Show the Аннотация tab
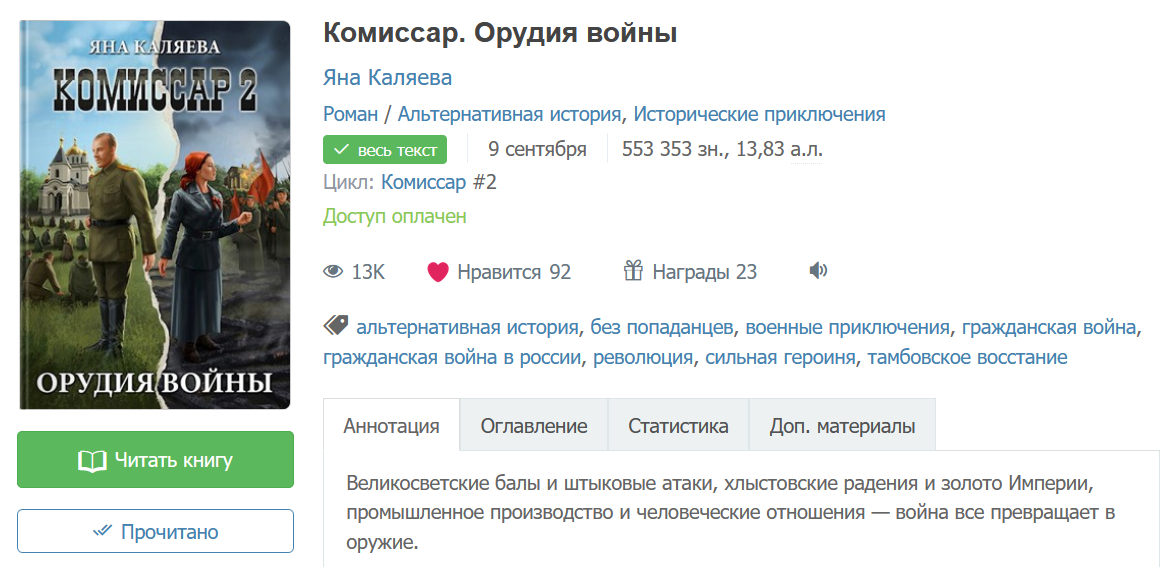 point(391,426)
